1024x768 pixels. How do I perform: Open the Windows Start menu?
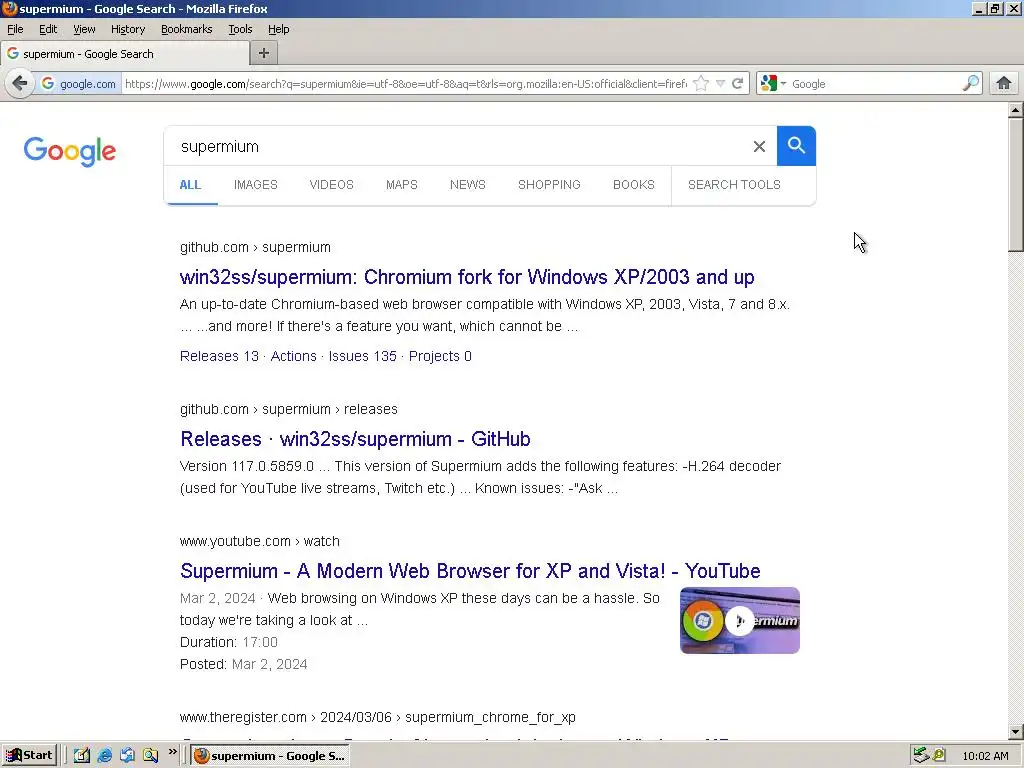[30, 756]
